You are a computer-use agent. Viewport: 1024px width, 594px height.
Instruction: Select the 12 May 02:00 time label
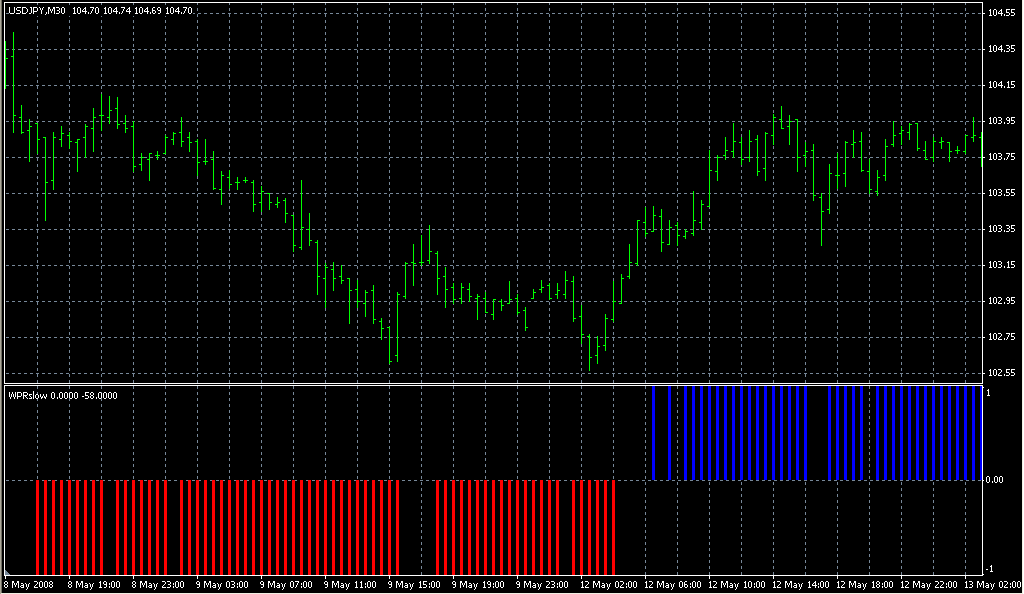pyautogui.click(x=605, y=584)
